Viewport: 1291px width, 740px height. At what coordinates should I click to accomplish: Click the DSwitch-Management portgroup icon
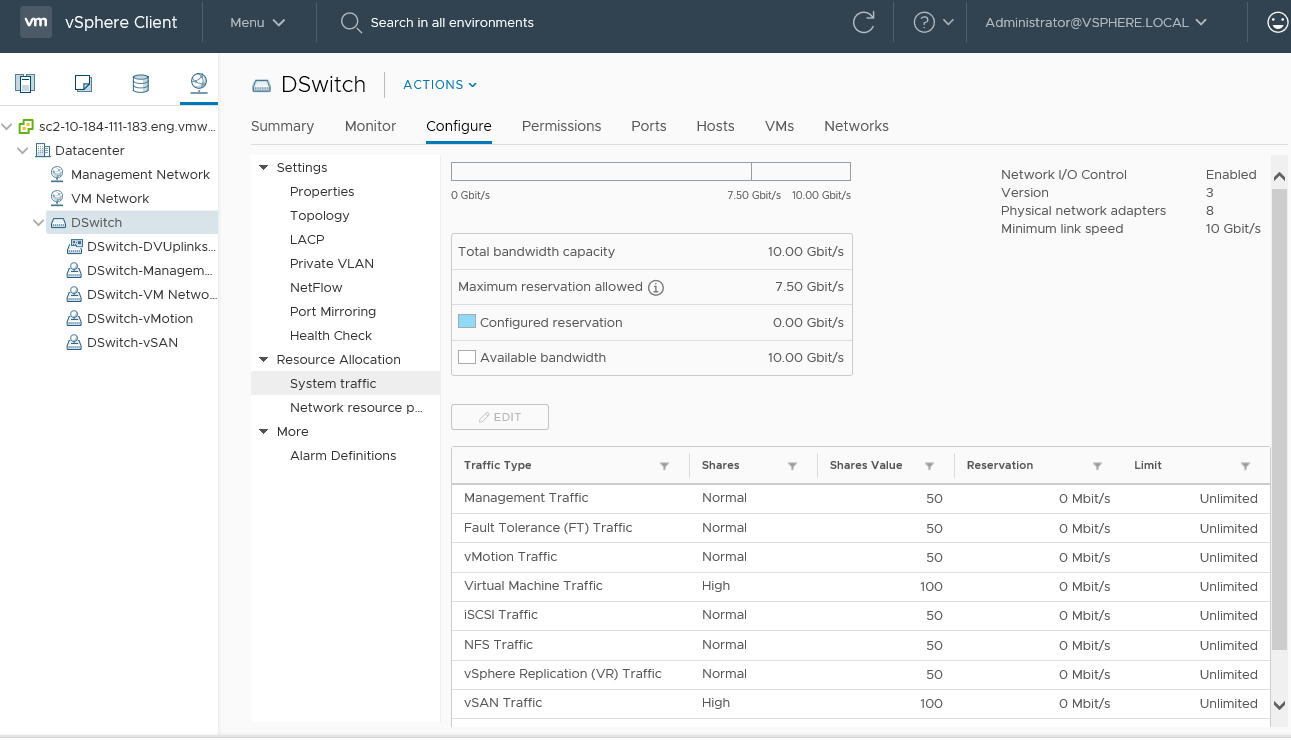coord(75,270)
